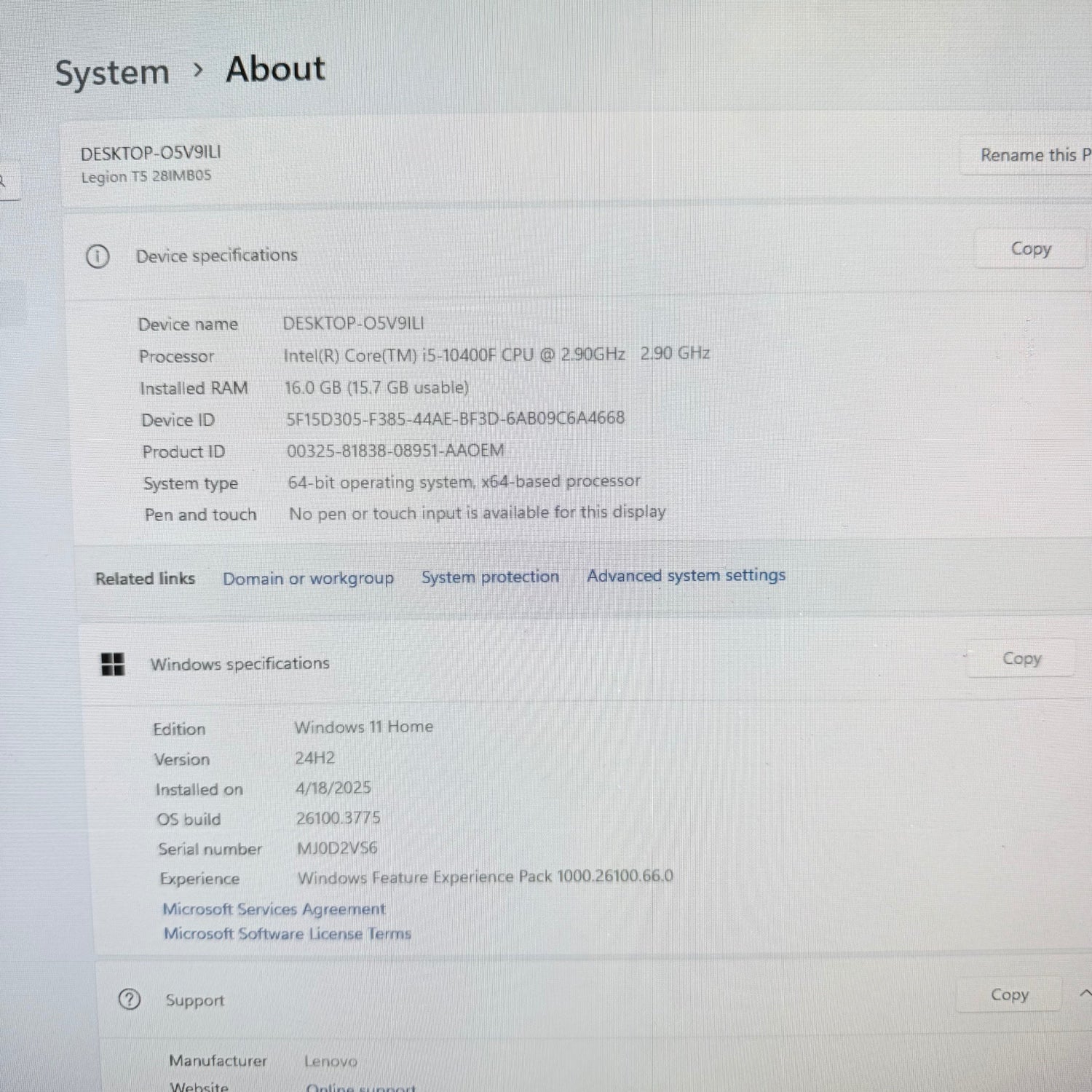Click the Rename this PC button
The image size is (1092, 1092).
[1028, 155]
